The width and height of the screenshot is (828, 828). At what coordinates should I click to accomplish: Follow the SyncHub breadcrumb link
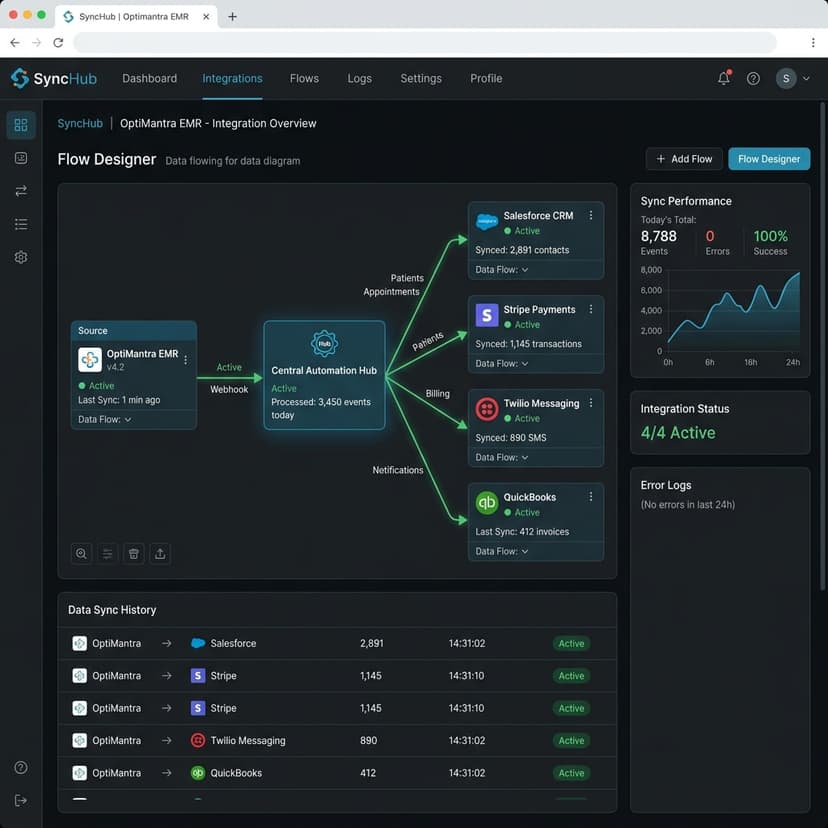[80, 123]
